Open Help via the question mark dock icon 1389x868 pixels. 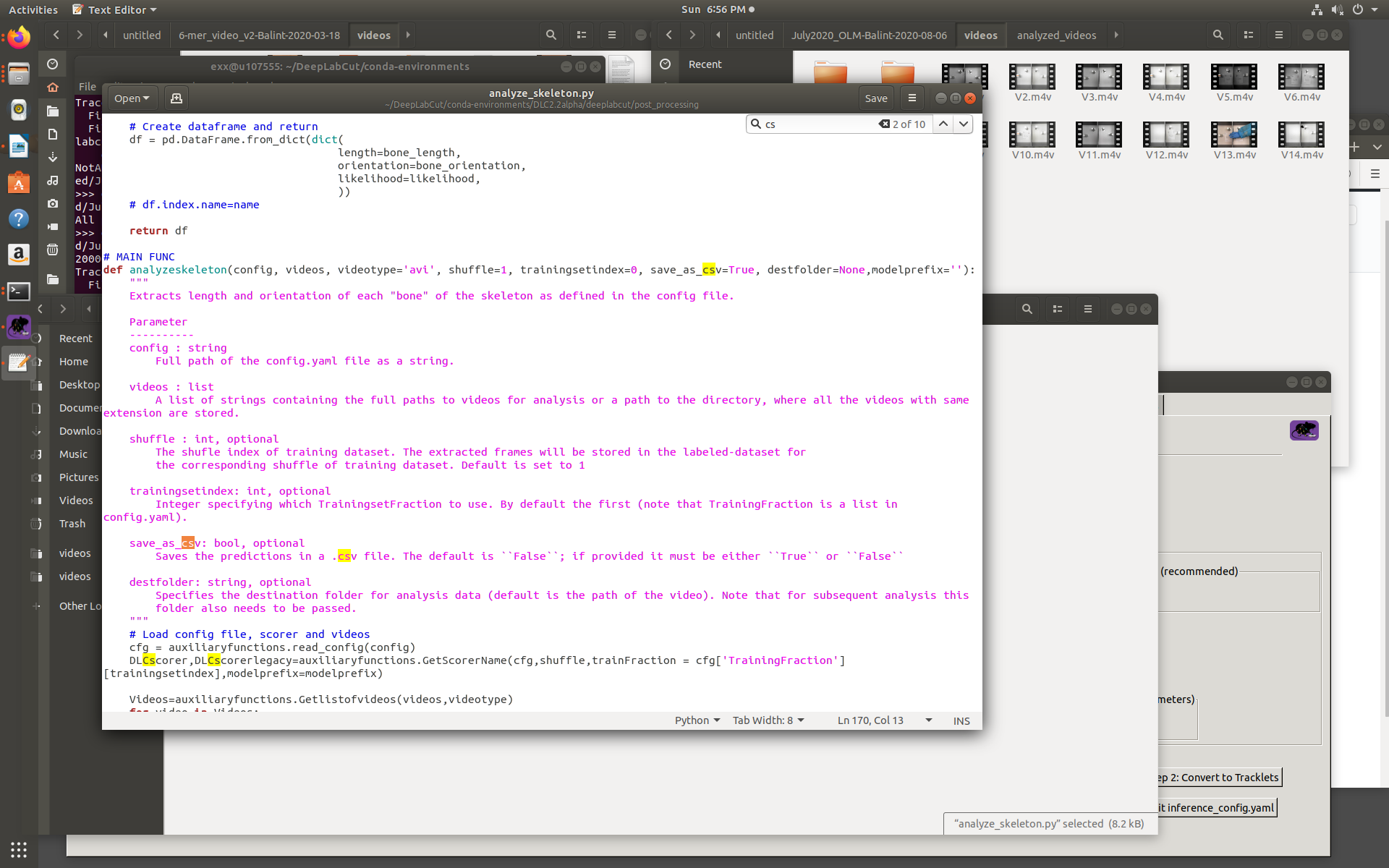(18, 218)
